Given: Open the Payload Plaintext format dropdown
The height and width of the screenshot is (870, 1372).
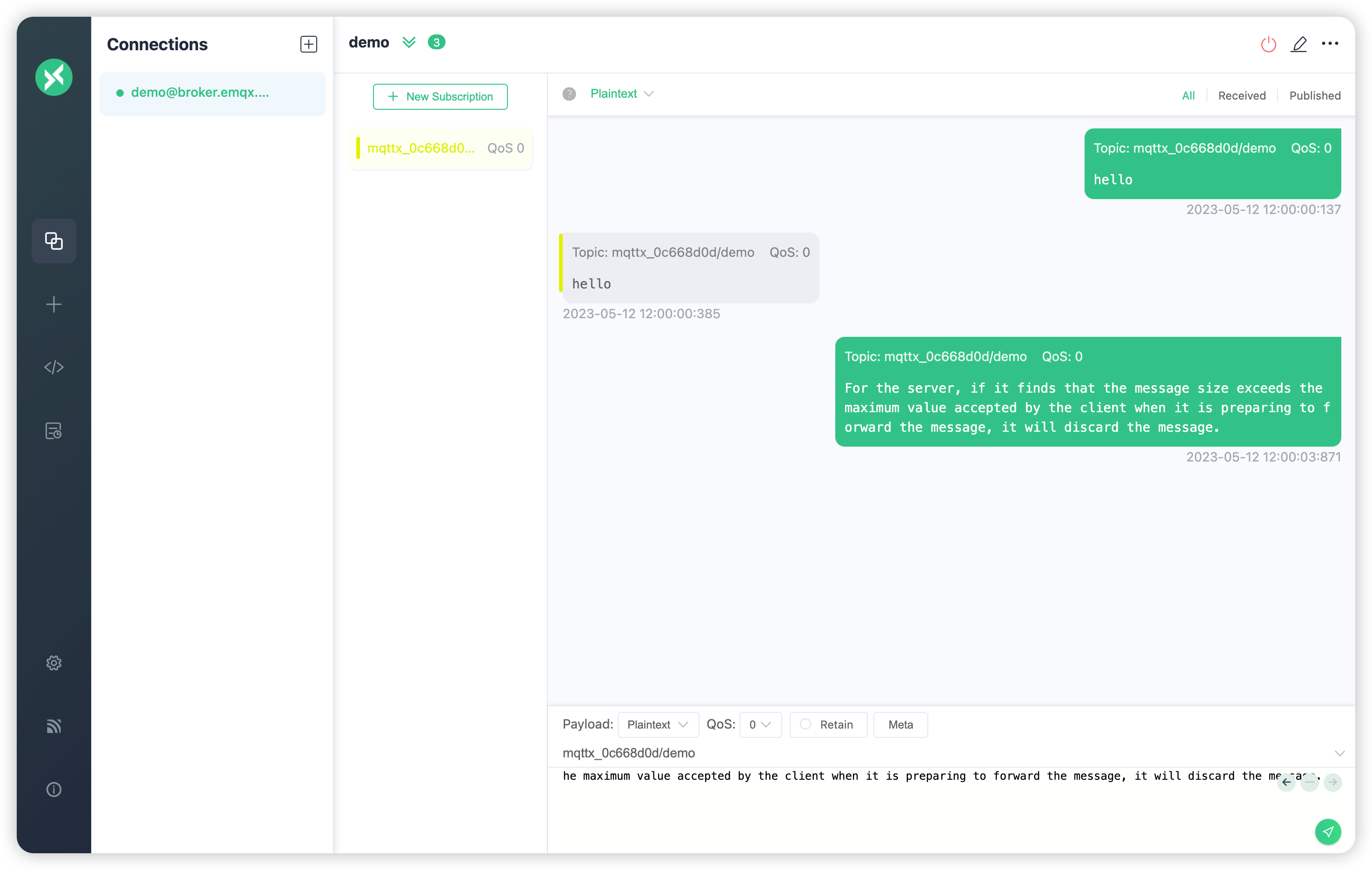Looking at the screenshot, I should tap(658, 724).
